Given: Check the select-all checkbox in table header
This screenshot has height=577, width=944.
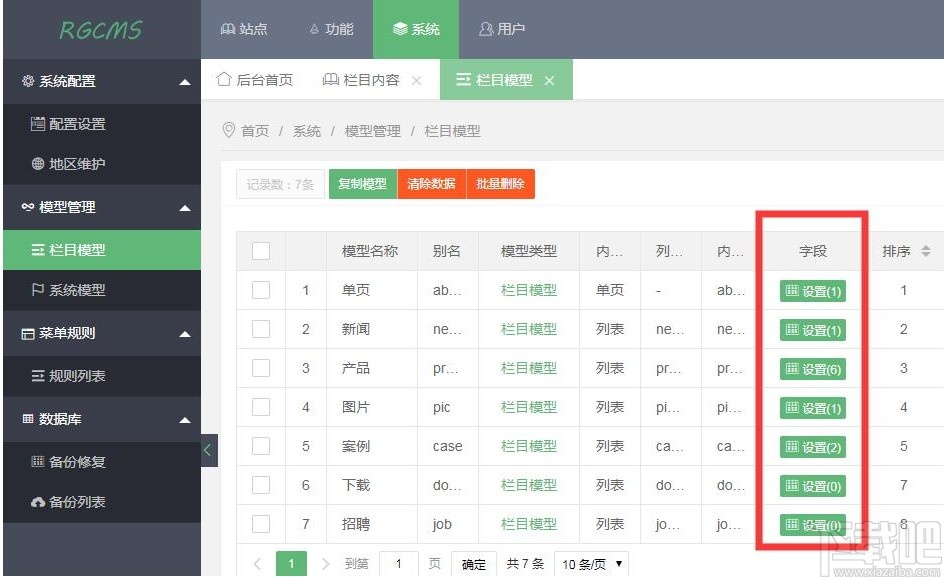Looking at the screenshot, I should [261, 251].
